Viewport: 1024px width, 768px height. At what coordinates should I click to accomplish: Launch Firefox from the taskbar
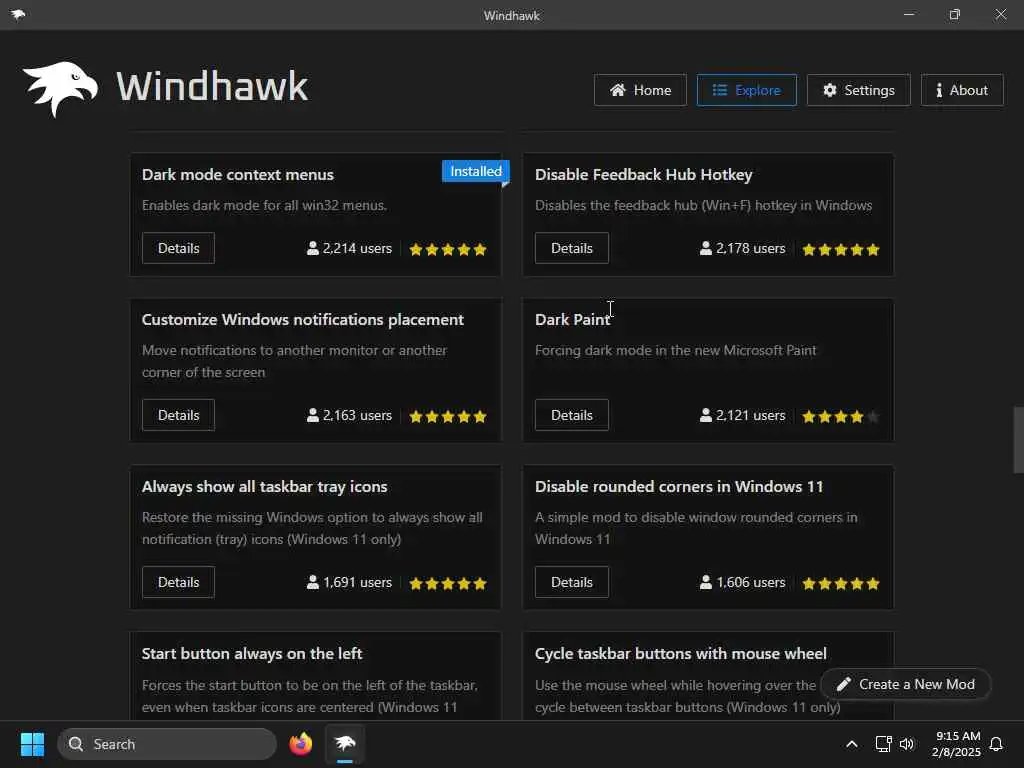(301, 744)
